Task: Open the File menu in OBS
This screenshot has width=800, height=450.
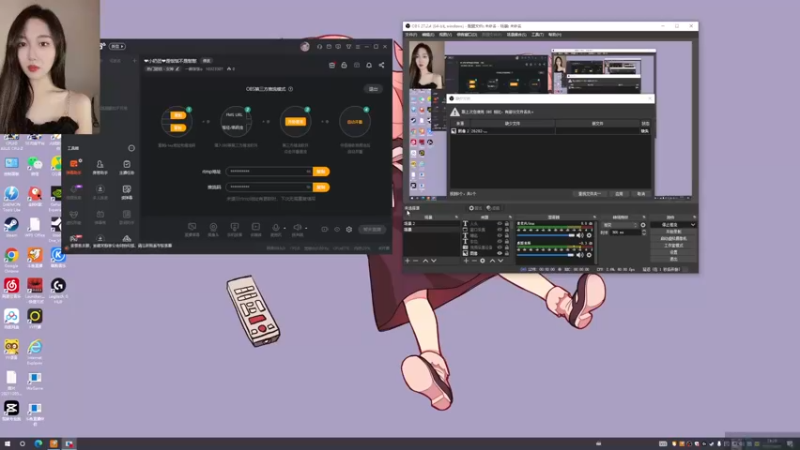Action: tap(411, 35)
